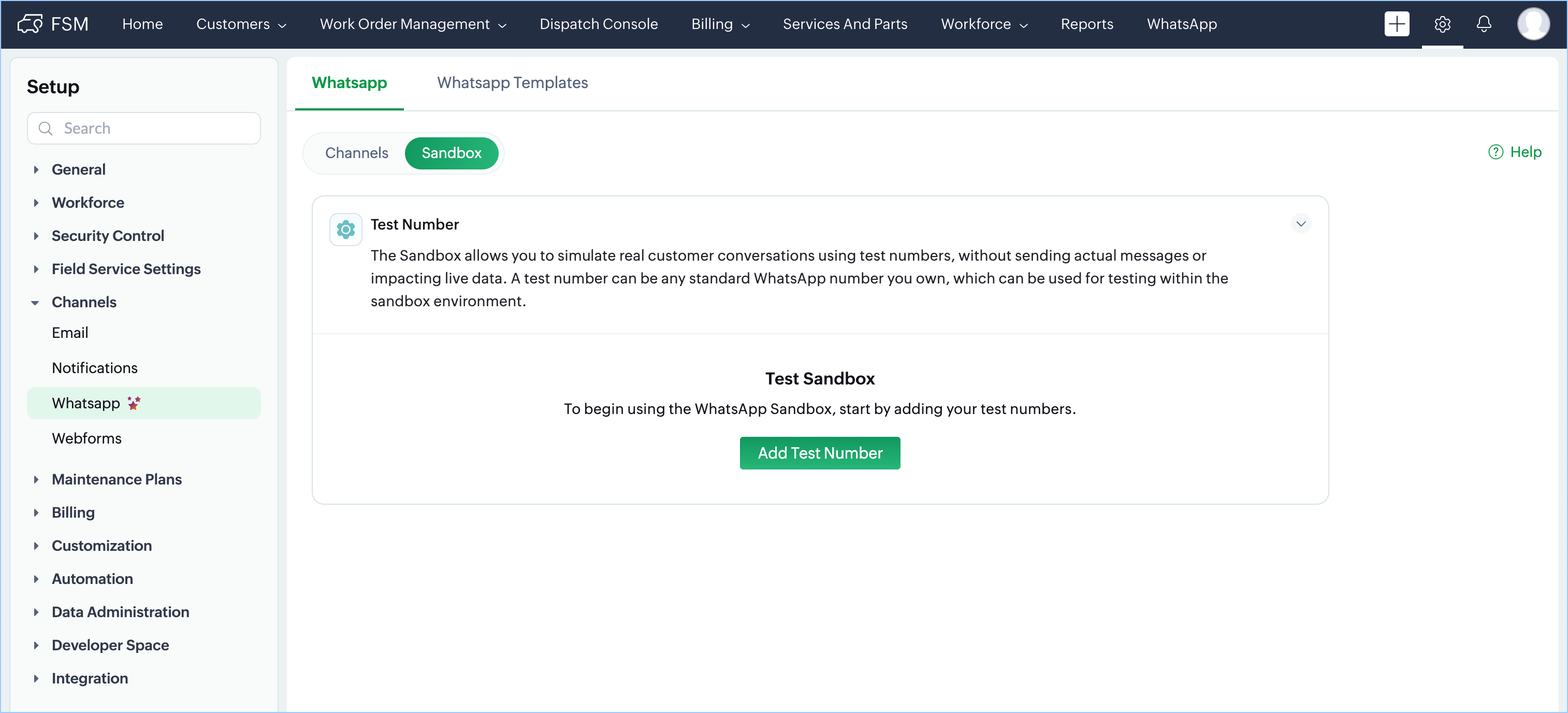
Task: Go to the Home menu
Action: coord(142,24)
